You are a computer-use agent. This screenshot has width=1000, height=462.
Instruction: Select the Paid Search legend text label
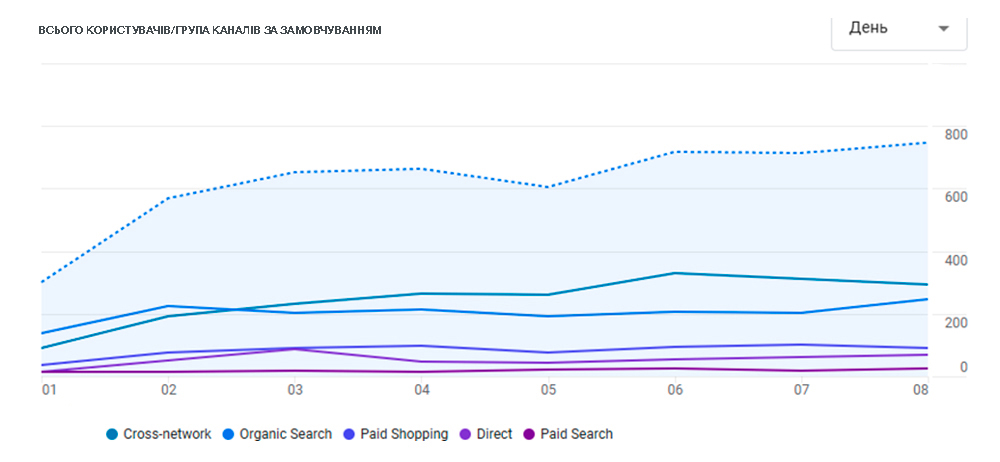tap(577, 435)
